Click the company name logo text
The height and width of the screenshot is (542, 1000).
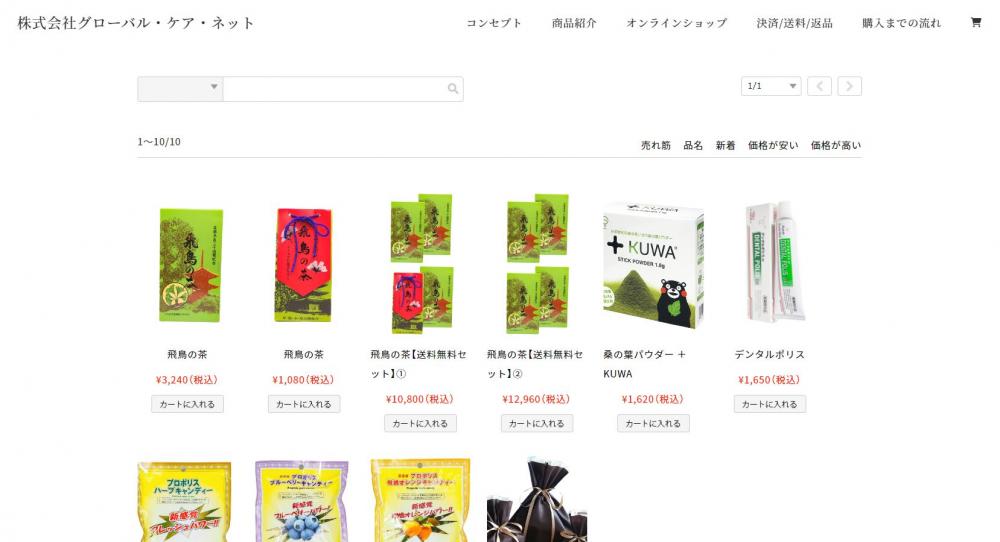[x=135, y=23]
